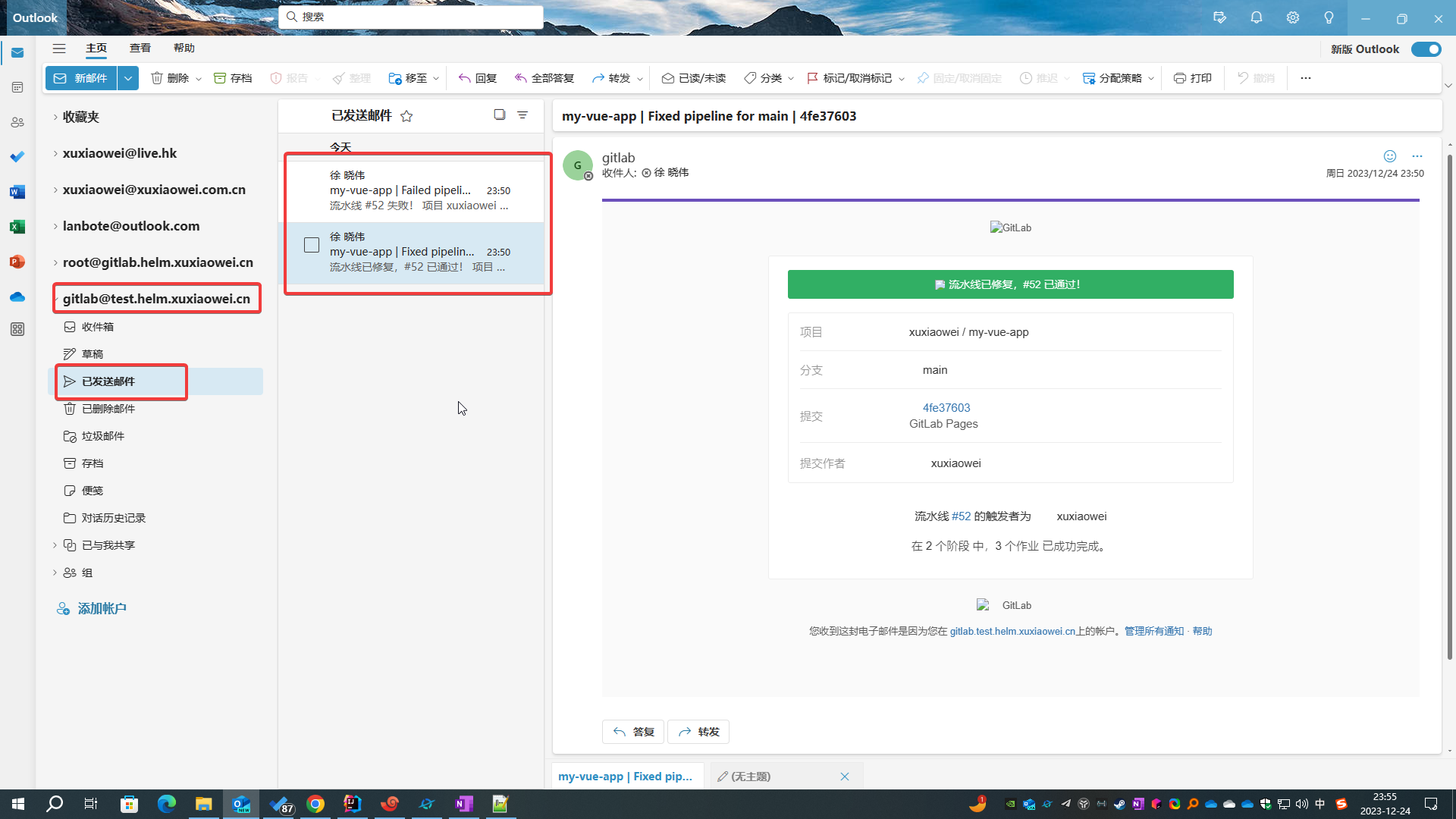This screenshot has width=1456, height=819.
Task: Expand the 收藏夹 favorites section
Action: tap(55, 117)
